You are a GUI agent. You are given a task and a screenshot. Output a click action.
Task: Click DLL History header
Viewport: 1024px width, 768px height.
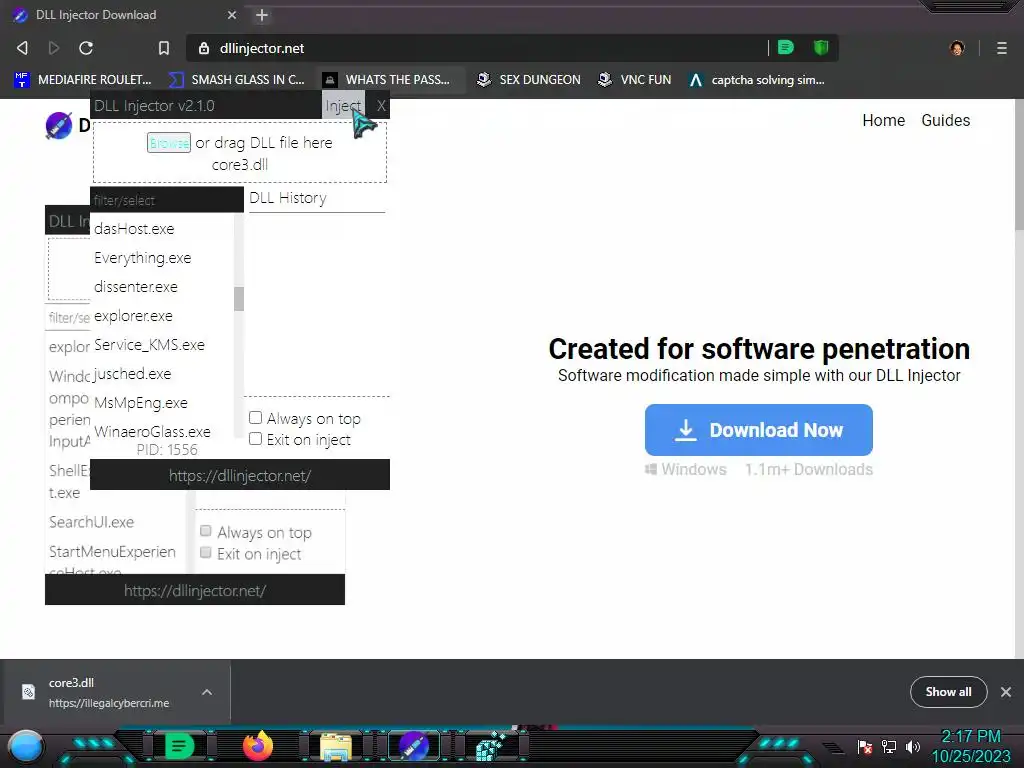[x=288, y=198]
